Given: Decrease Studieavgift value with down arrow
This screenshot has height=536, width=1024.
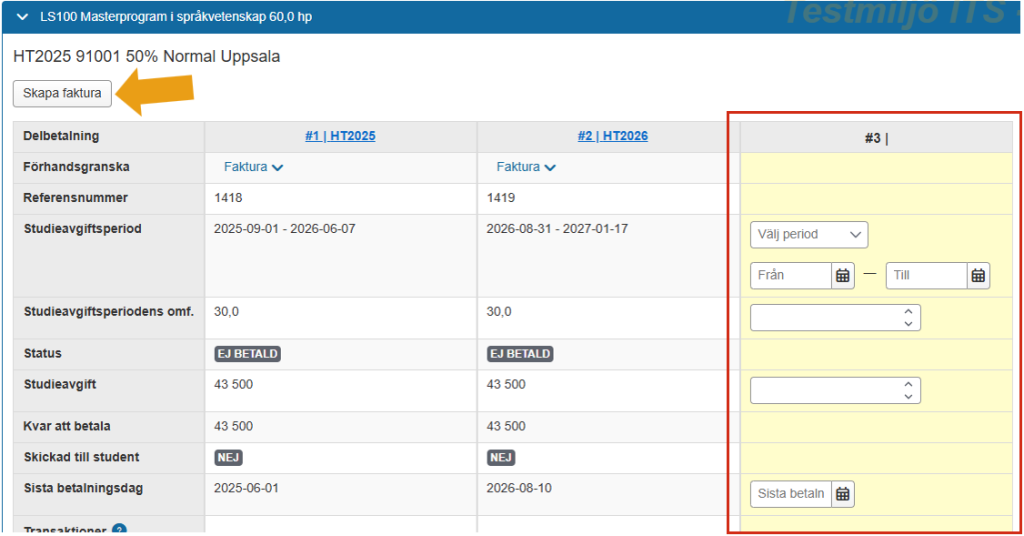Looking at the screenshot, I should 908,396.
